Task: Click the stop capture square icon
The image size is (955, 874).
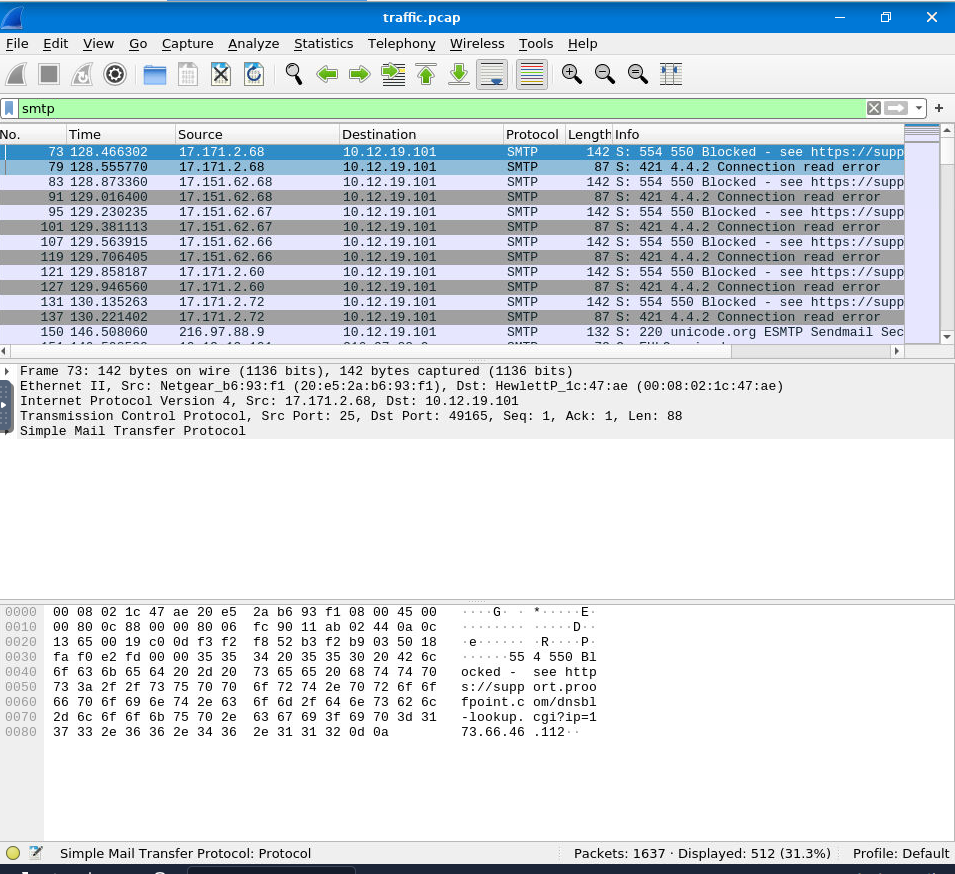Action: tap(49, 74)
